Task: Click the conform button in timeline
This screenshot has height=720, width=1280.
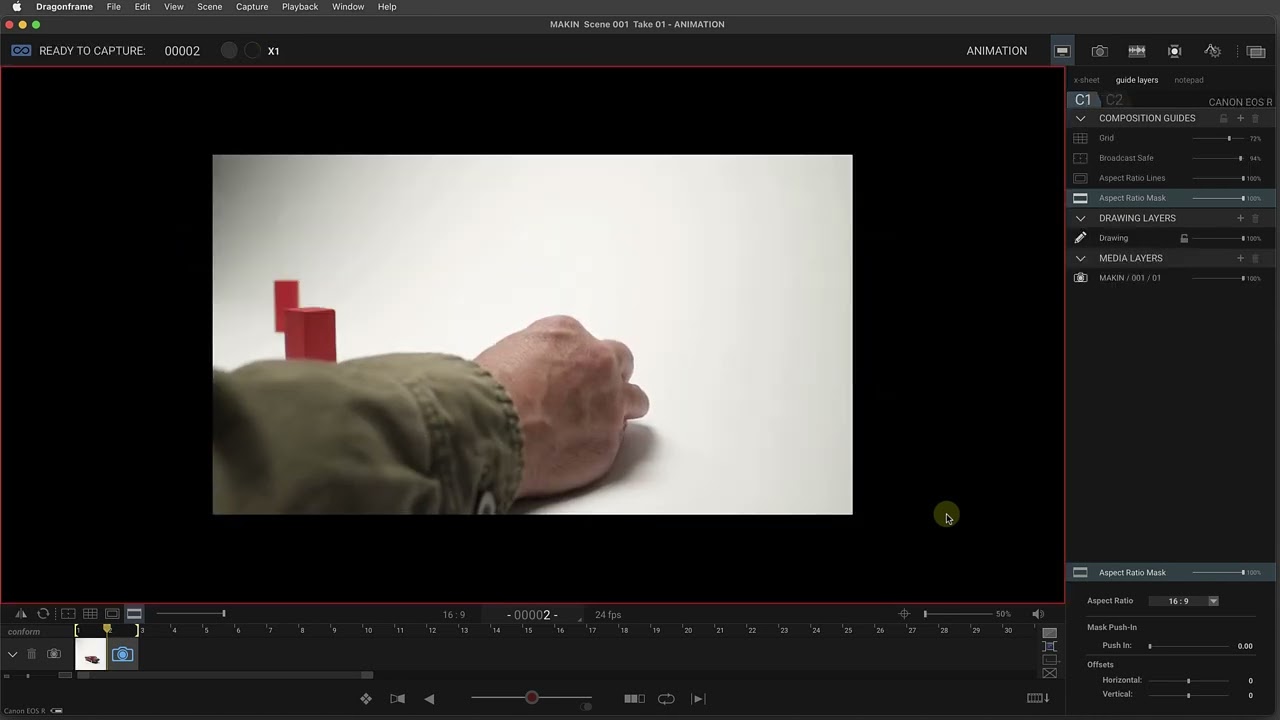Action: click(x=24, y=632)
